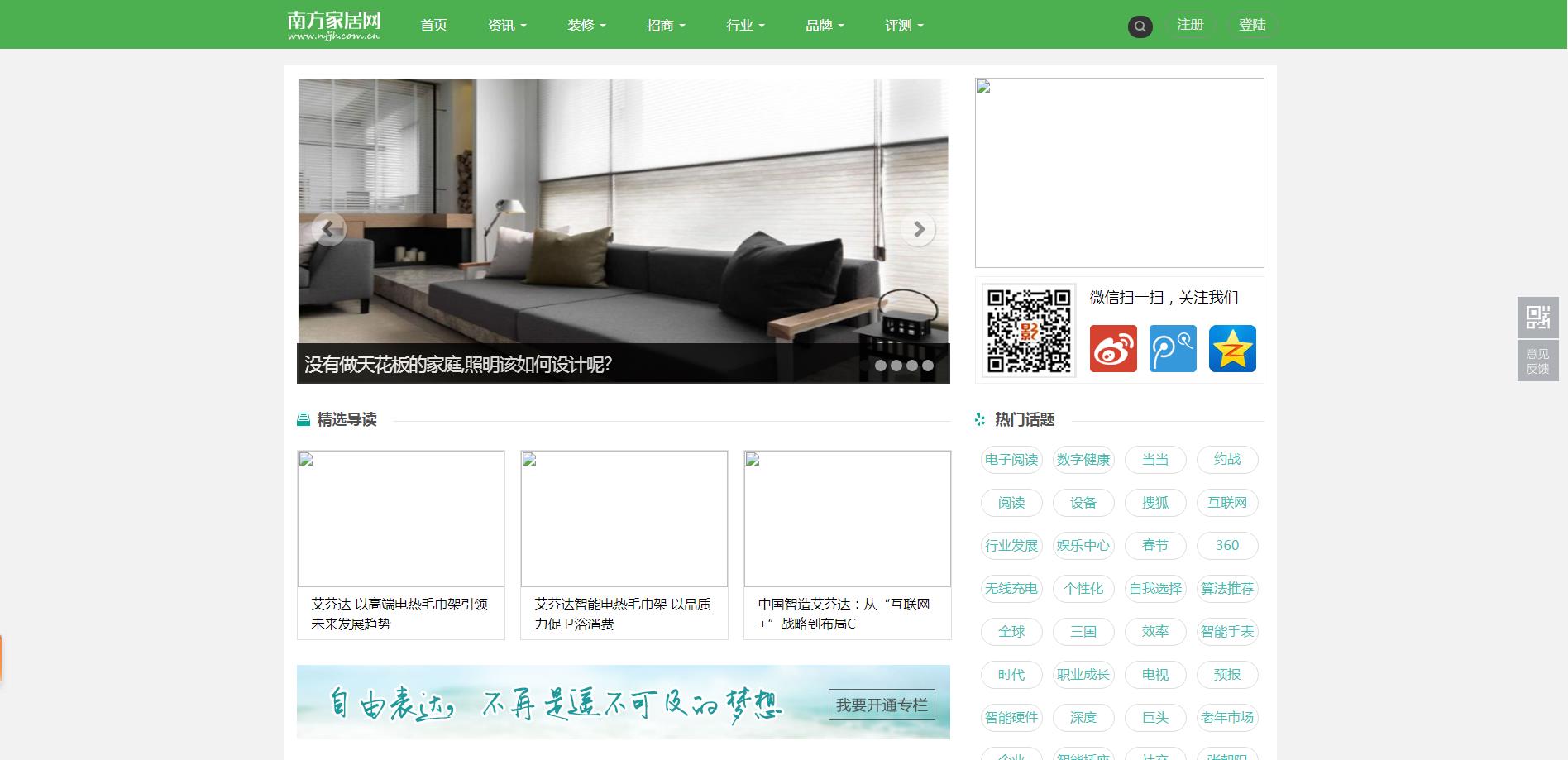Select the 数字健康 topic tag
This screenshot has width=1568, height=760.
point(1083,460)
